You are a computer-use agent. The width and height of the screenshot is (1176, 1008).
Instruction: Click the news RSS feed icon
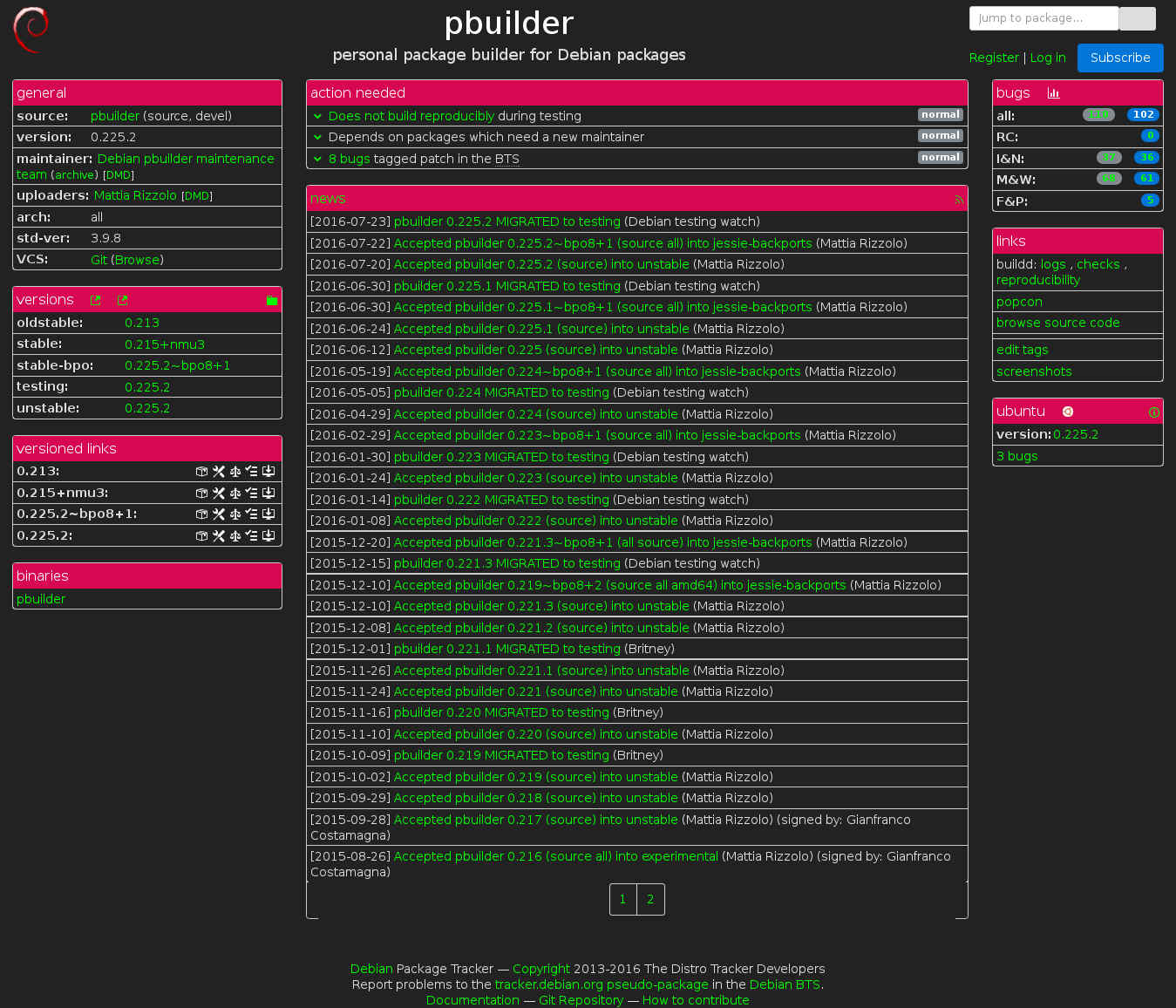click(959, 200)
